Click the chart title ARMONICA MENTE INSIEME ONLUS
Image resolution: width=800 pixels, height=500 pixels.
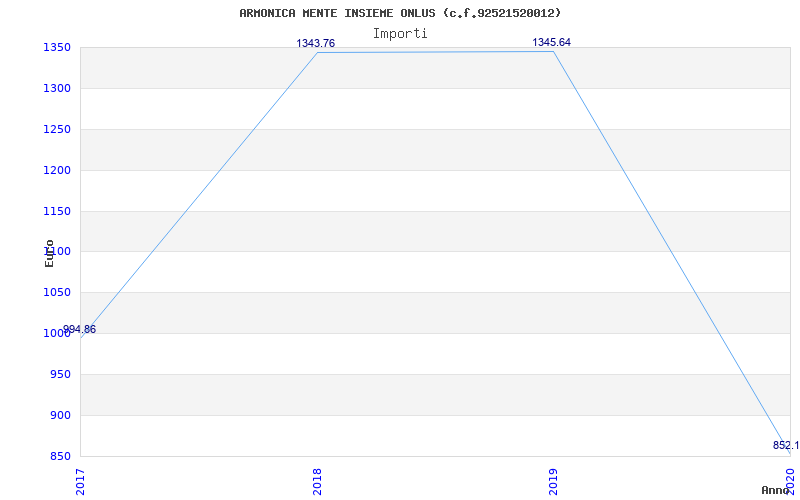pos(399,13)
